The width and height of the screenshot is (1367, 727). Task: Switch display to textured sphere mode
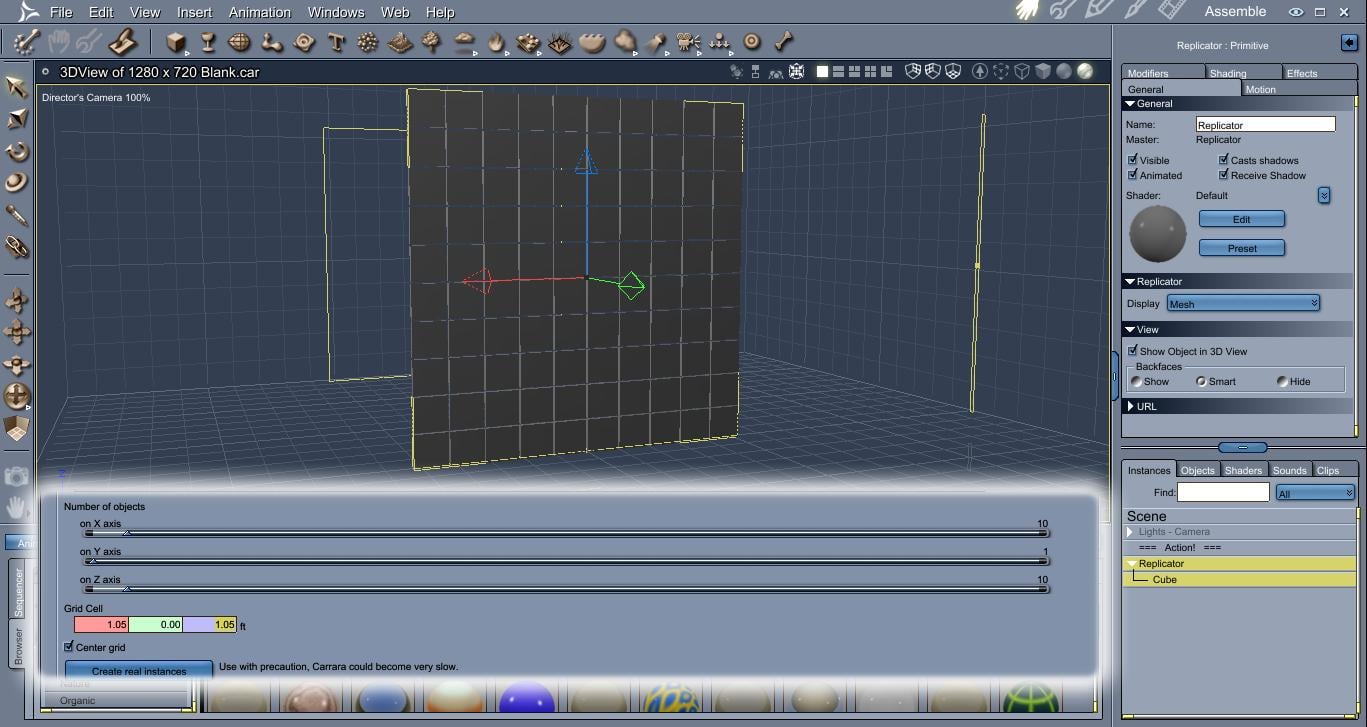1084,72
